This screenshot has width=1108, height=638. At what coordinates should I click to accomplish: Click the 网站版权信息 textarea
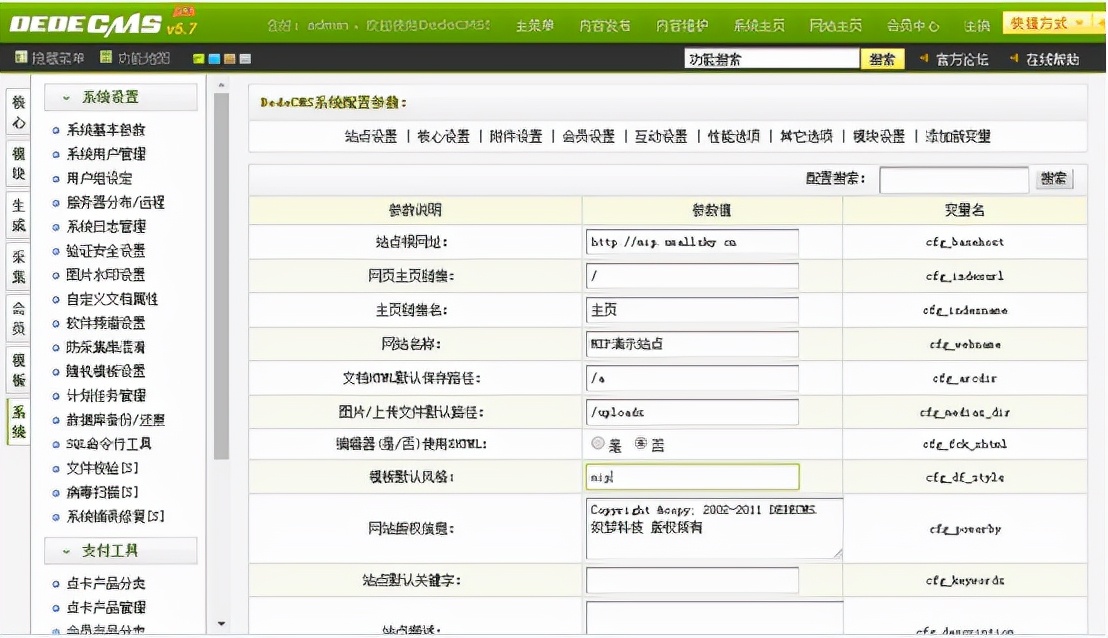(x=714, y=528)
